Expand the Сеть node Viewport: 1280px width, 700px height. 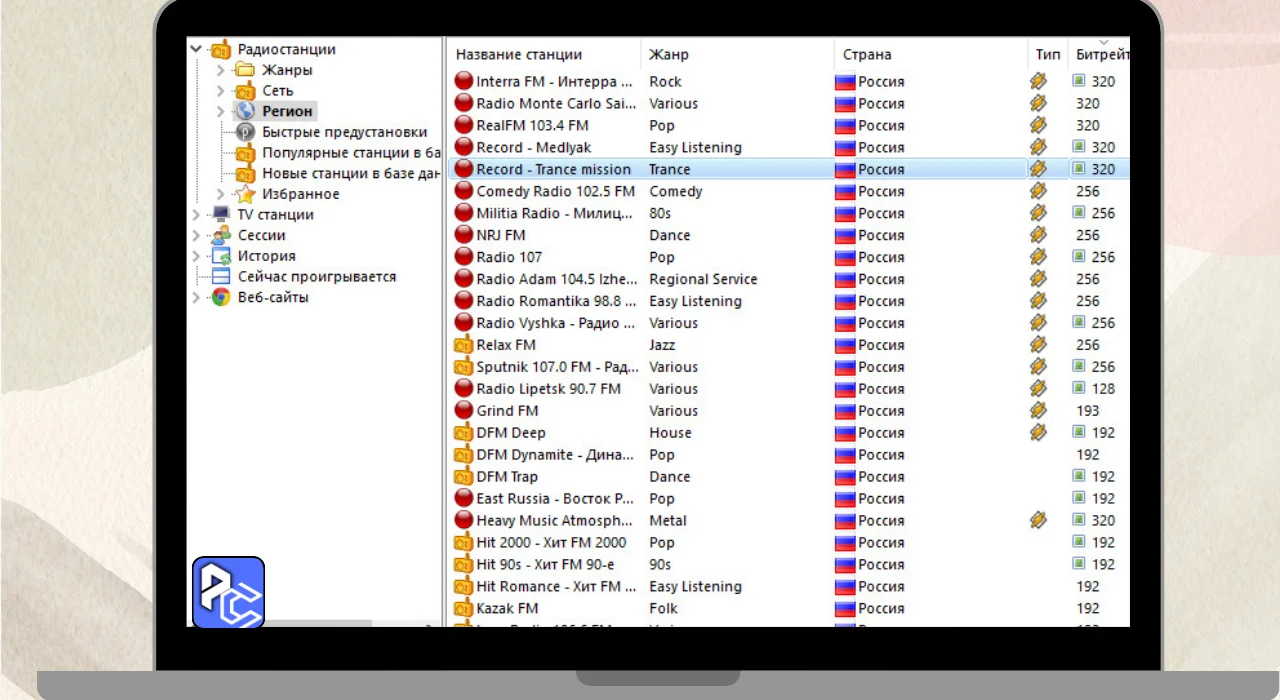point(221,91)
